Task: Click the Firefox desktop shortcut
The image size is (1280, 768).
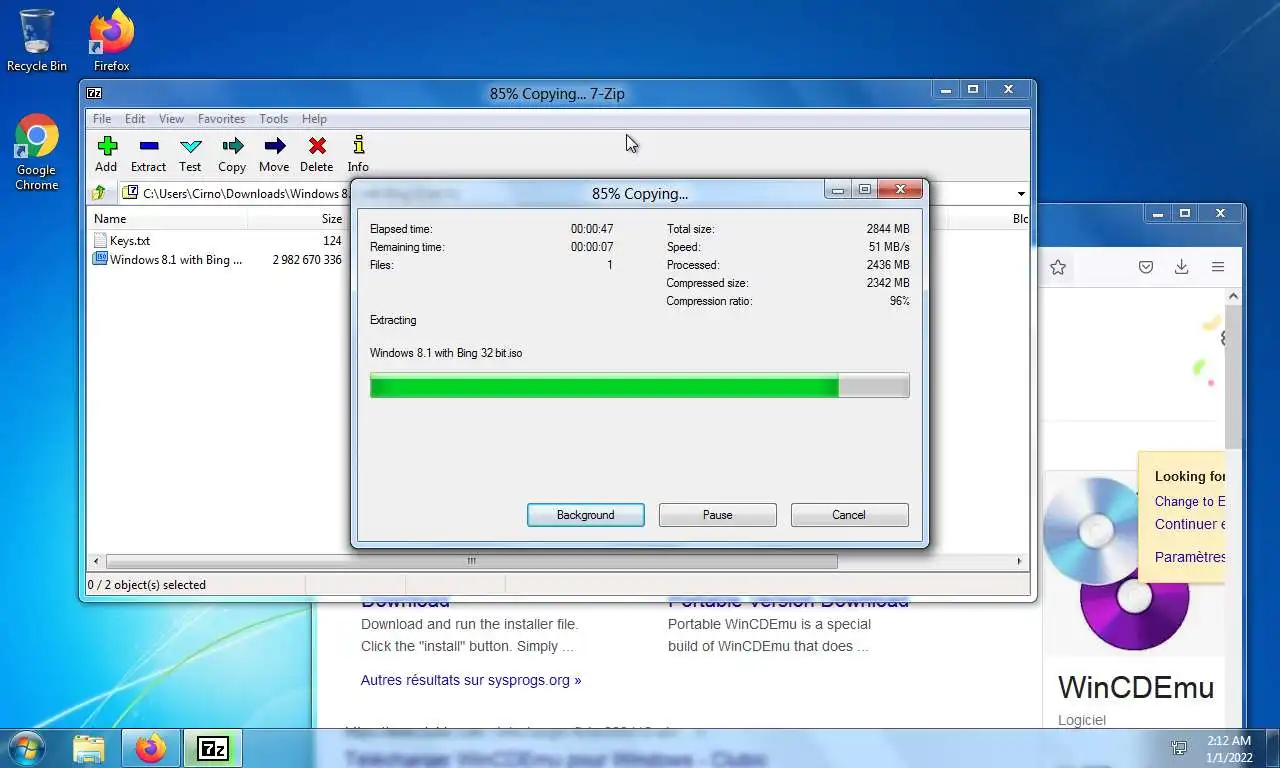Action: 112,40
